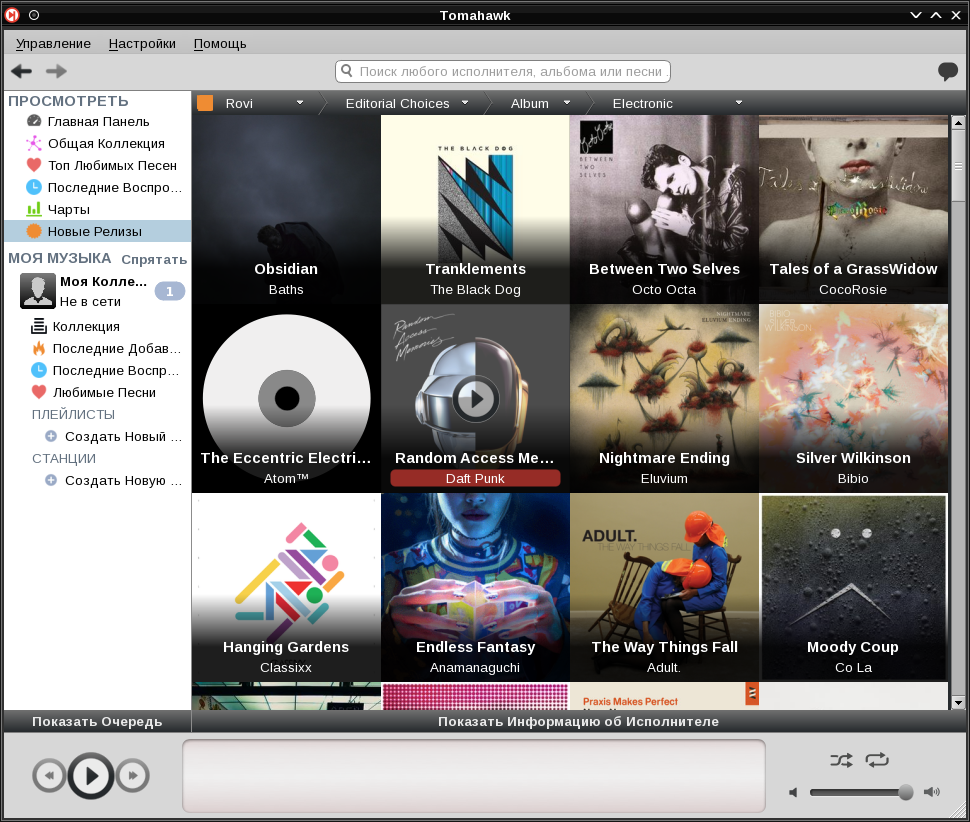The height and width of the screenshot is (822, 970).
Task: Click the clock icon beside Последние Воспр… under Моя Музыка
Action: (x=39, y=370)
